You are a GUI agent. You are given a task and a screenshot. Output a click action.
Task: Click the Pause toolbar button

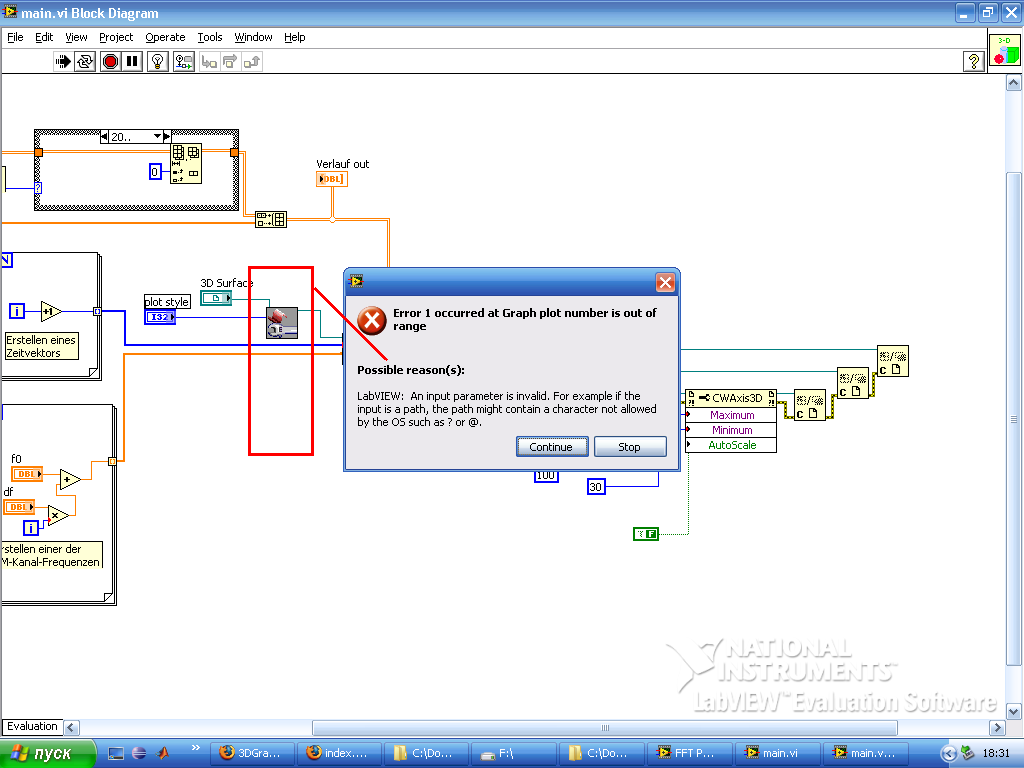point(132,61)
